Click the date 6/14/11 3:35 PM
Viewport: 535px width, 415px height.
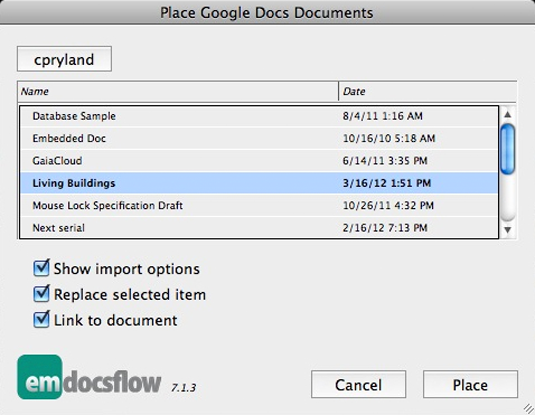pos(385,160)
